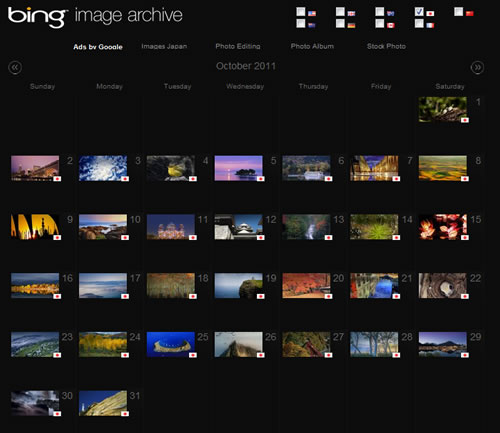
Task: Click the Chinese flag icon in the header
Action: [470, 13]
